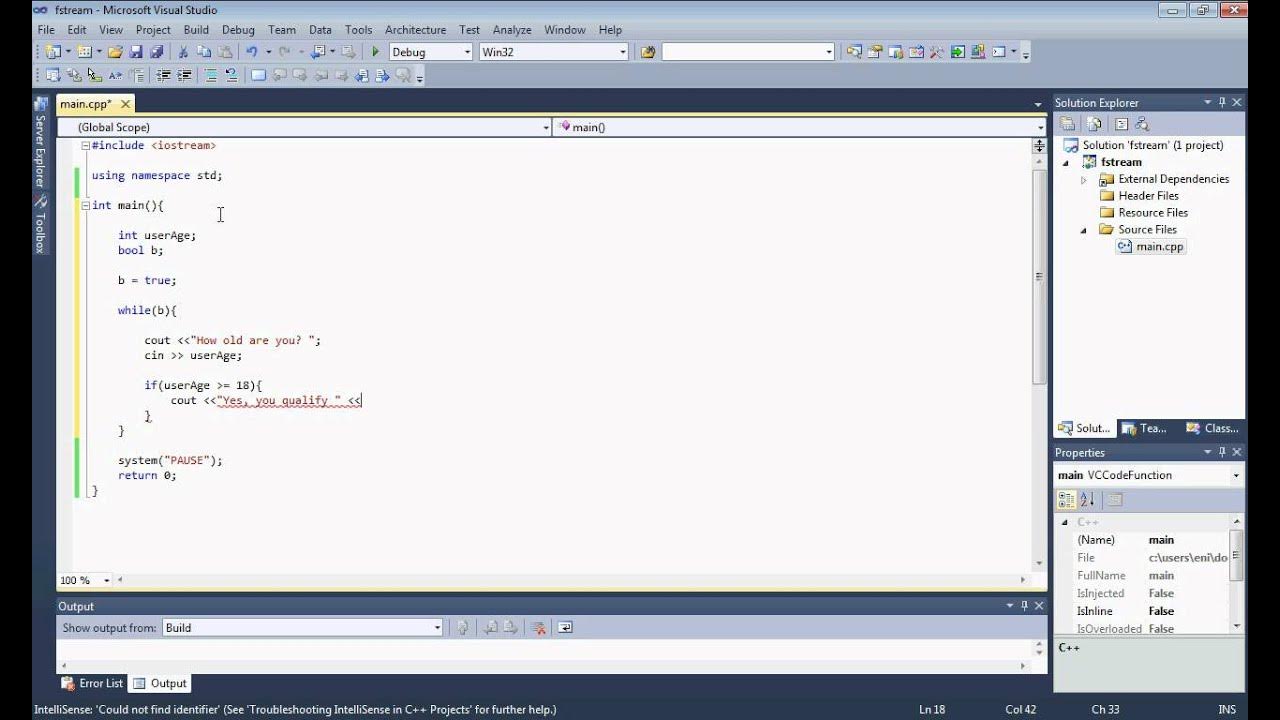Screen dimensions: 1280x720
Task: Collapse the C++ category in Properties
Action: pos(1065,522)
